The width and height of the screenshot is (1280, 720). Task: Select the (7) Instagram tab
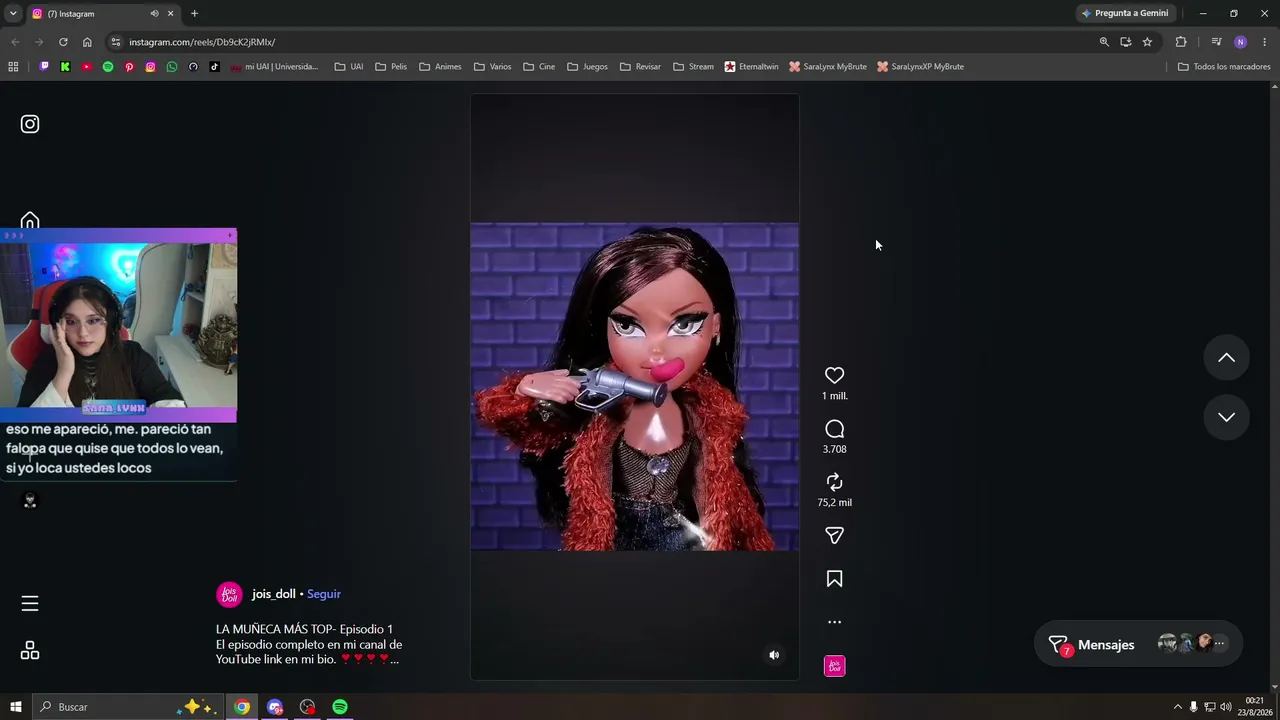103,13
